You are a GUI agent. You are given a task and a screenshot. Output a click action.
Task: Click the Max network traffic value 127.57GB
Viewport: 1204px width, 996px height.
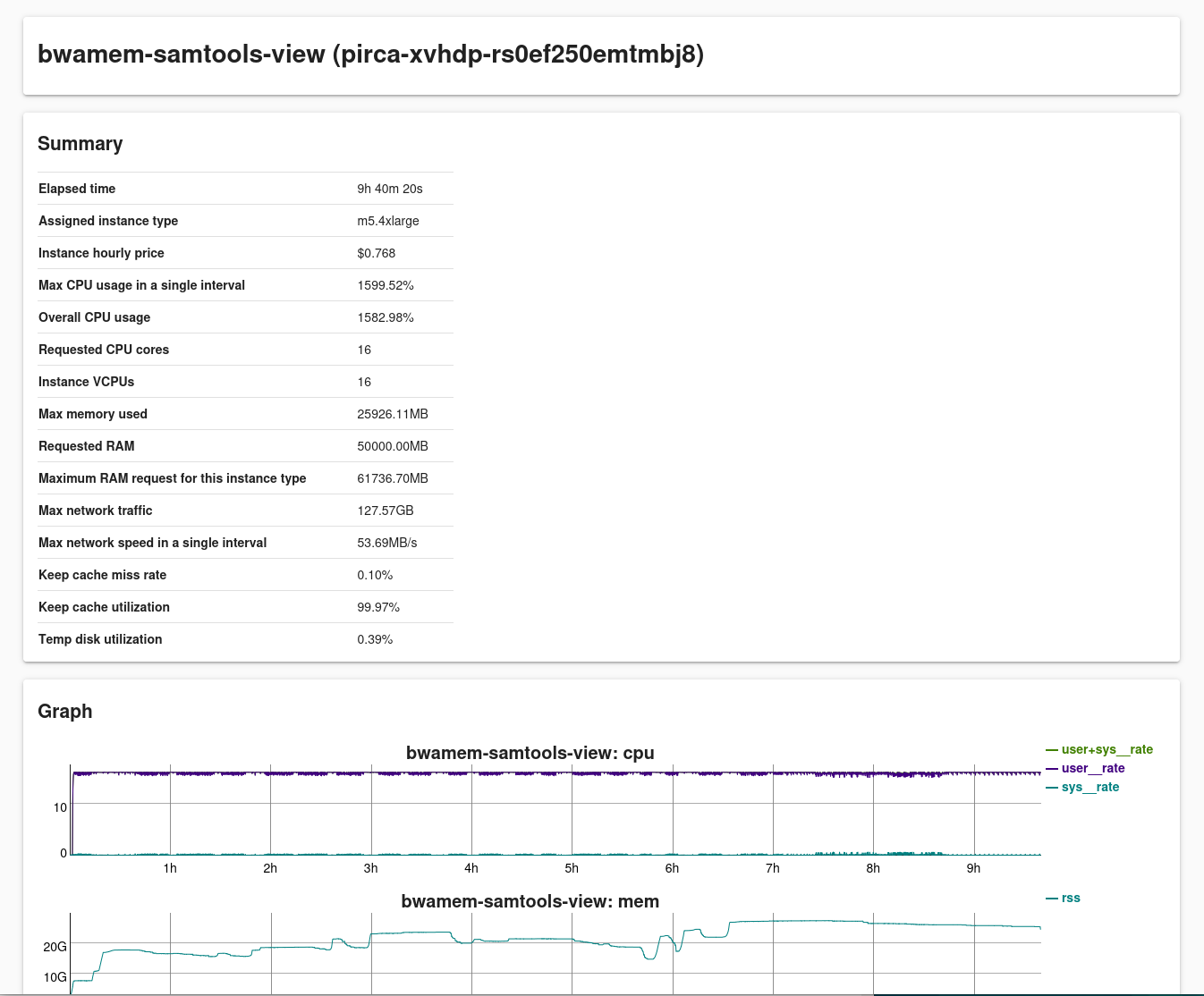(385, 511)
